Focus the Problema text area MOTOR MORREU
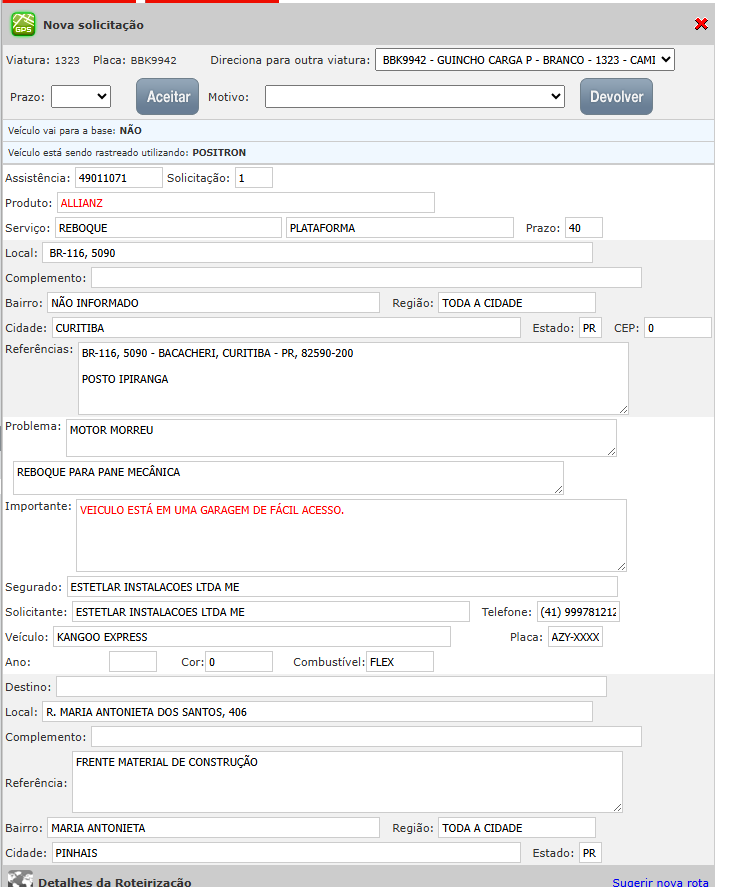732x887 pixels. click(x=341, y=437)
